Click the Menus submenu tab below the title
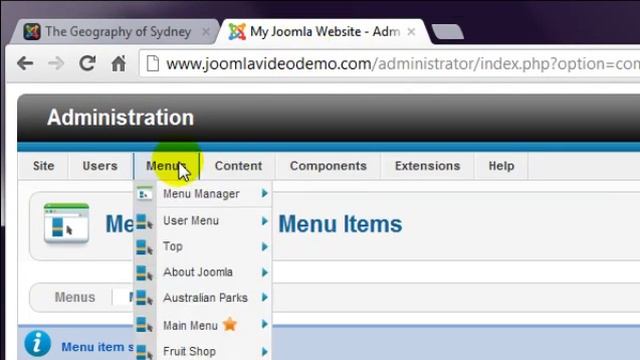 coord(75,297)
